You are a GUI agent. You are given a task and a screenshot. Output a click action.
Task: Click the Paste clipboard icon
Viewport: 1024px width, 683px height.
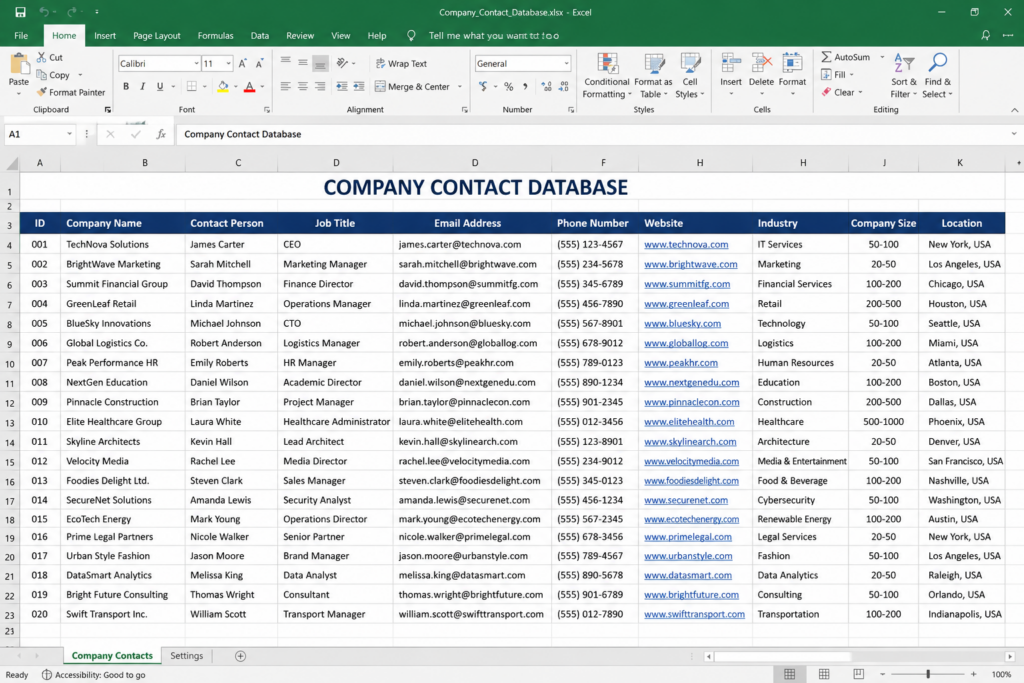(19, 65)
